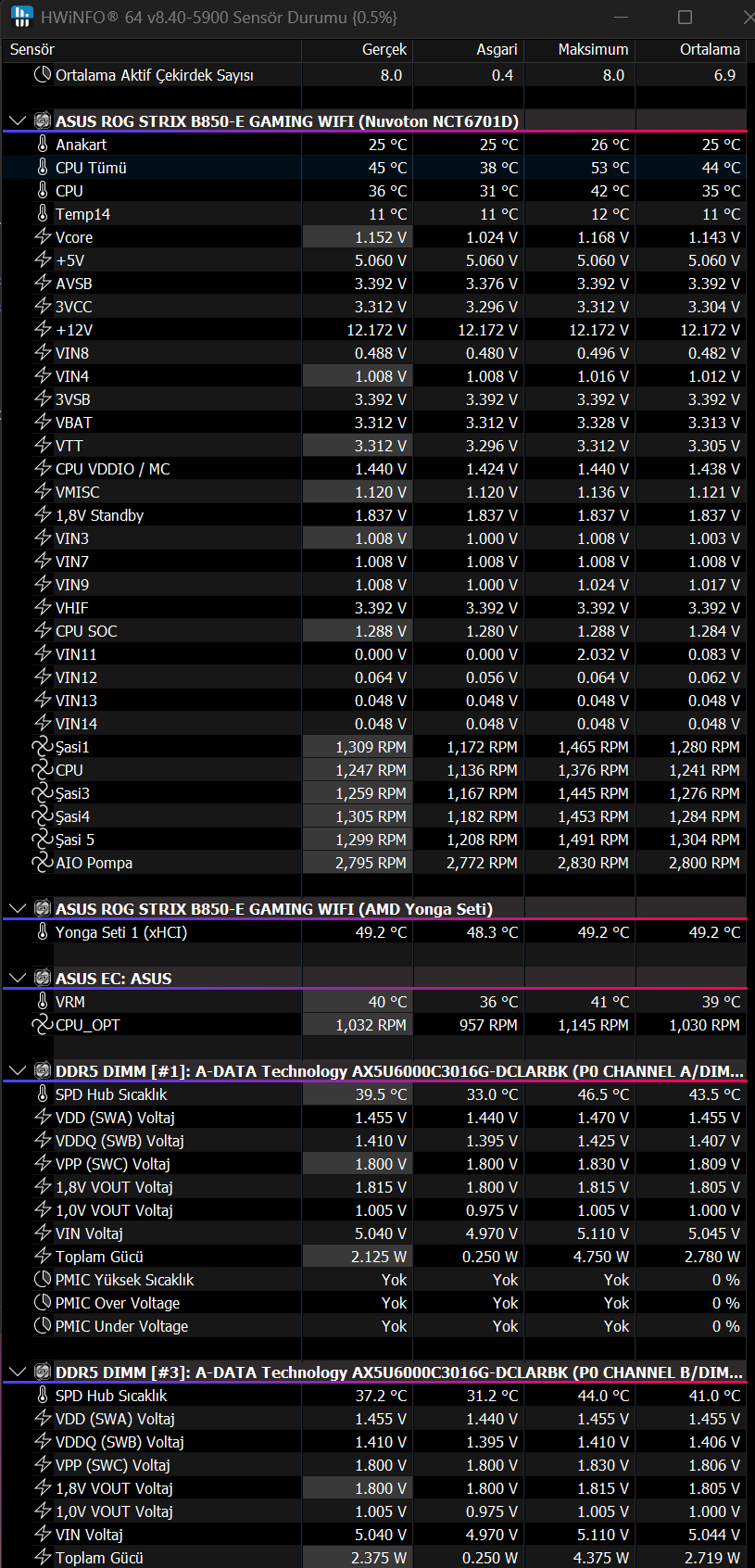
Task: Select the VIN11 sensor row label
Action: (x=76, y=653)
